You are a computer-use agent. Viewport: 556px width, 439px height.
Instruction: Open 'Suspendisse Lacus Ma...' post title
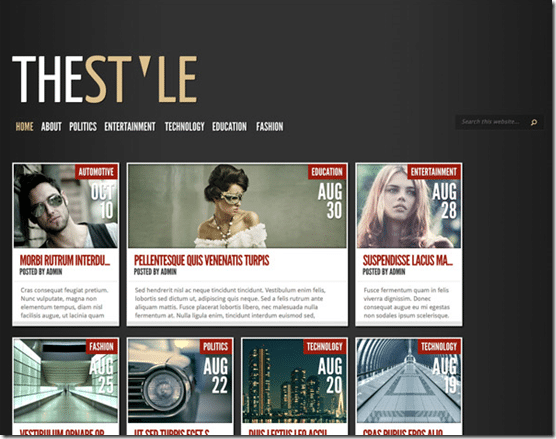(x=408, y=261)
